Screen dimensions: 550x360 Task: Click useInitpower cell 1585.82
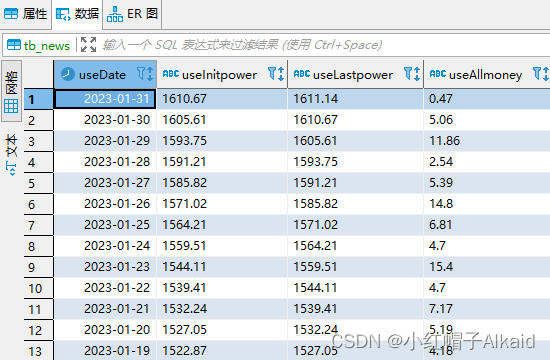pyautogui.click(x=222, y=183)
